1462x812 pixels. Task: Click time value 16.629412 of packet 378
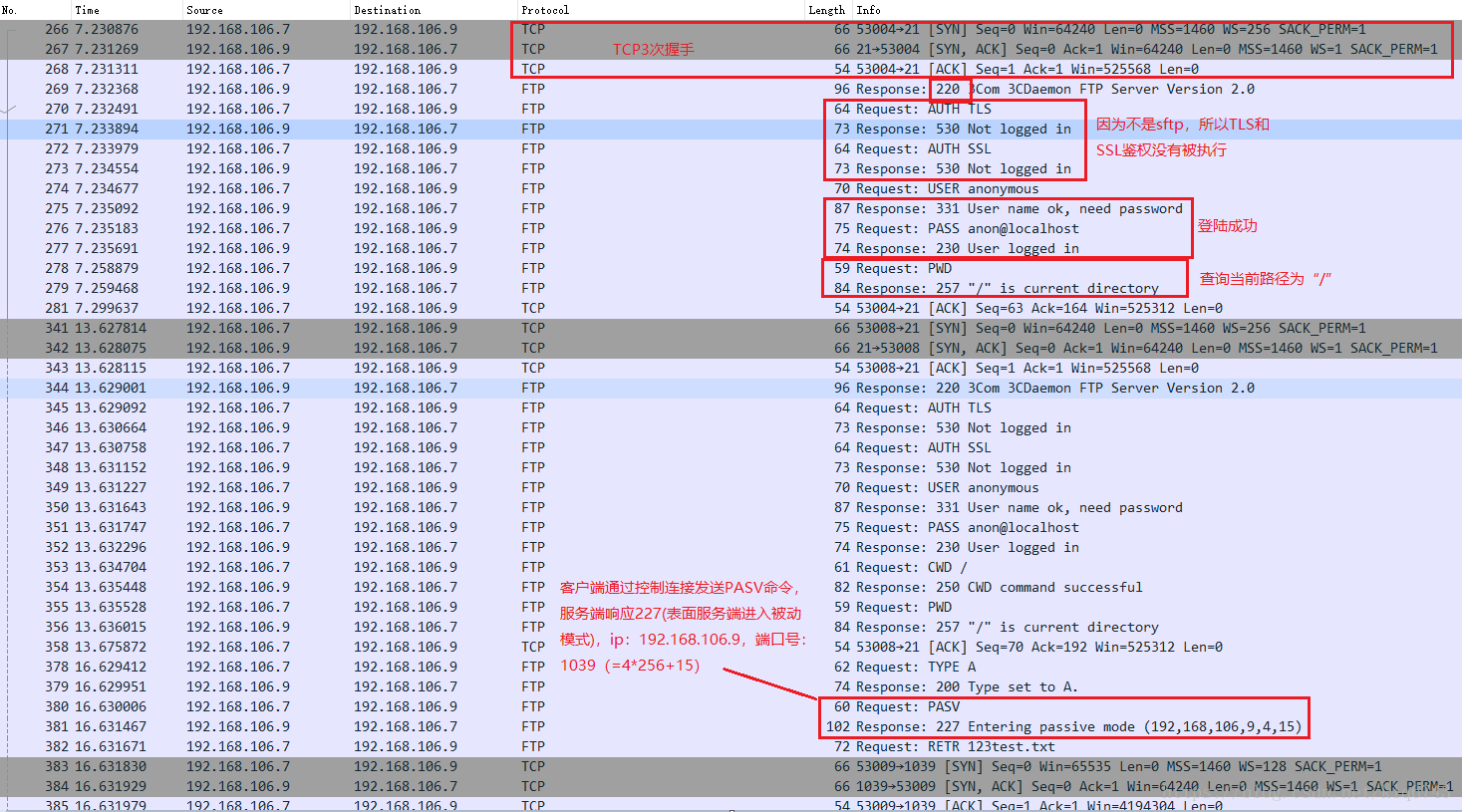[111, 667]
